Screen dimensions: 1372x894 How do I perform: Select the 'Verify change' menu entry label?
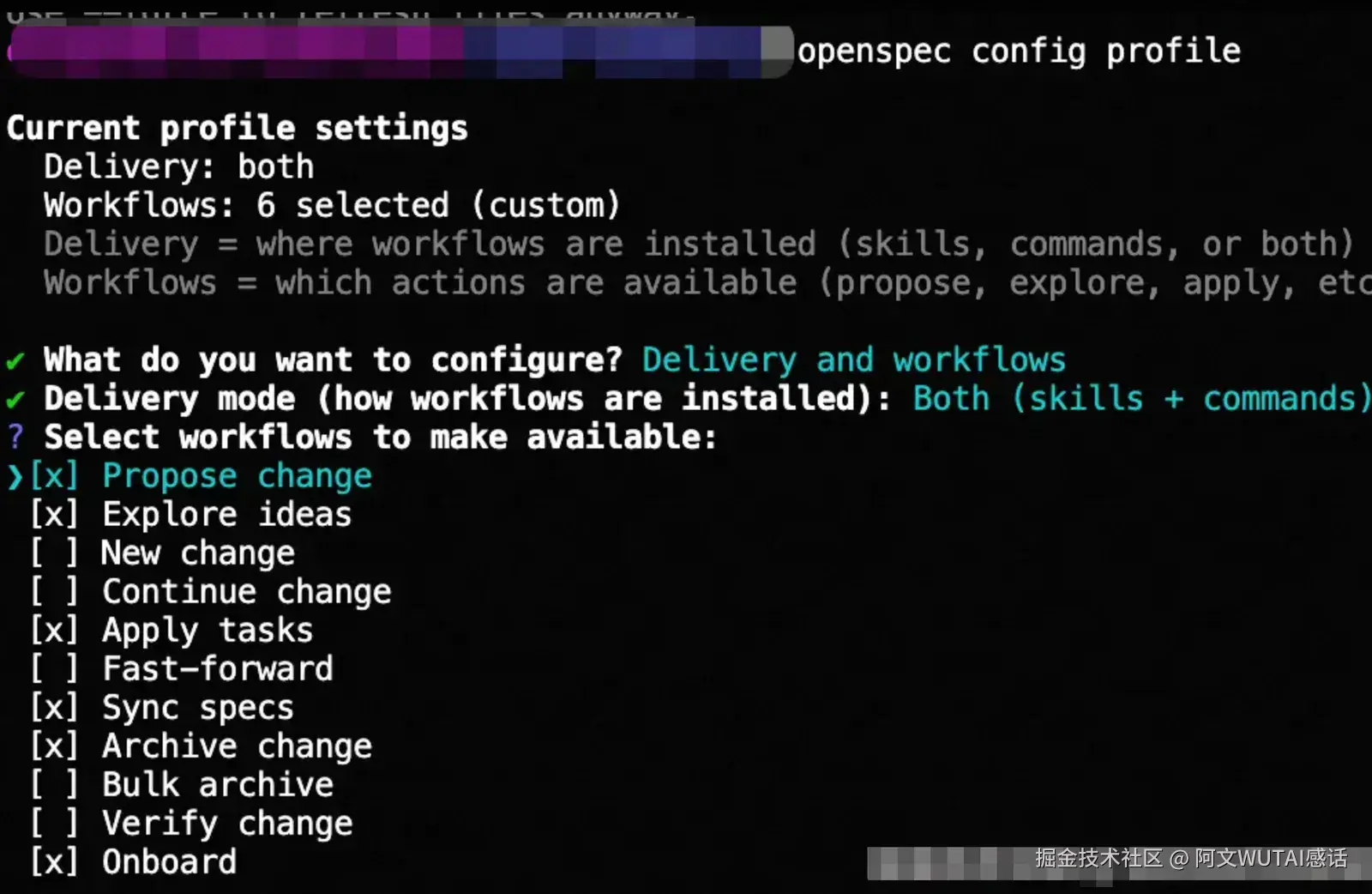point(227,824)
